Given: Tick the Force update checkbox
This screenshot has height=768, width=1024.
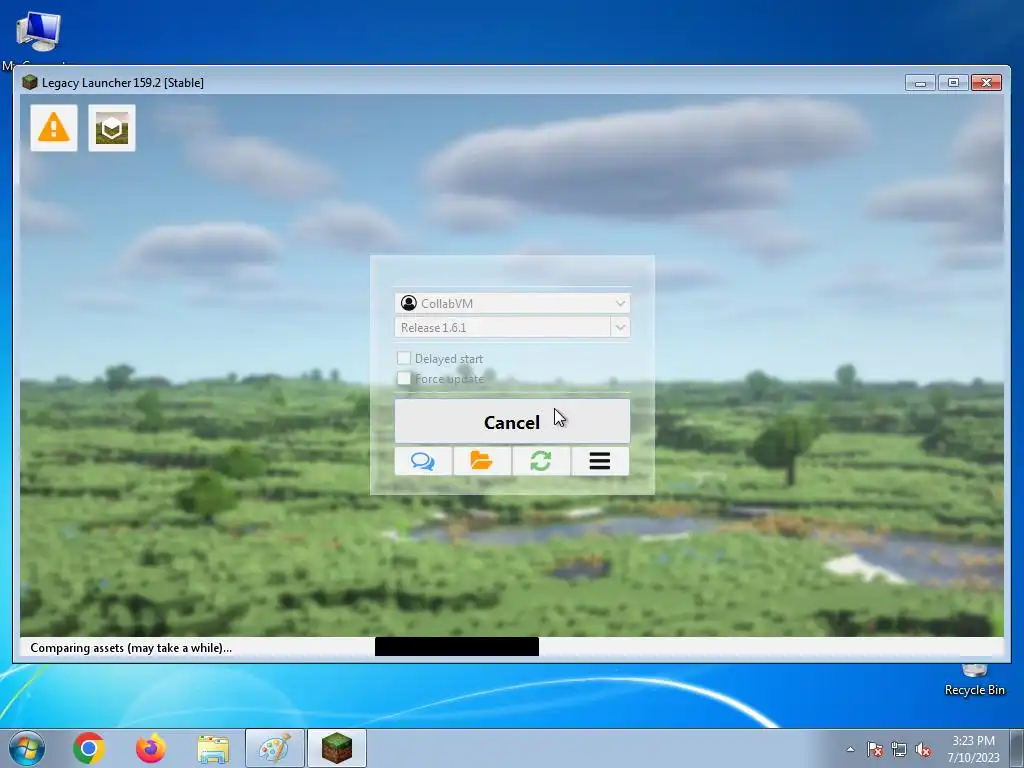Looking at the screenshot, I should (x=404, y=378).
